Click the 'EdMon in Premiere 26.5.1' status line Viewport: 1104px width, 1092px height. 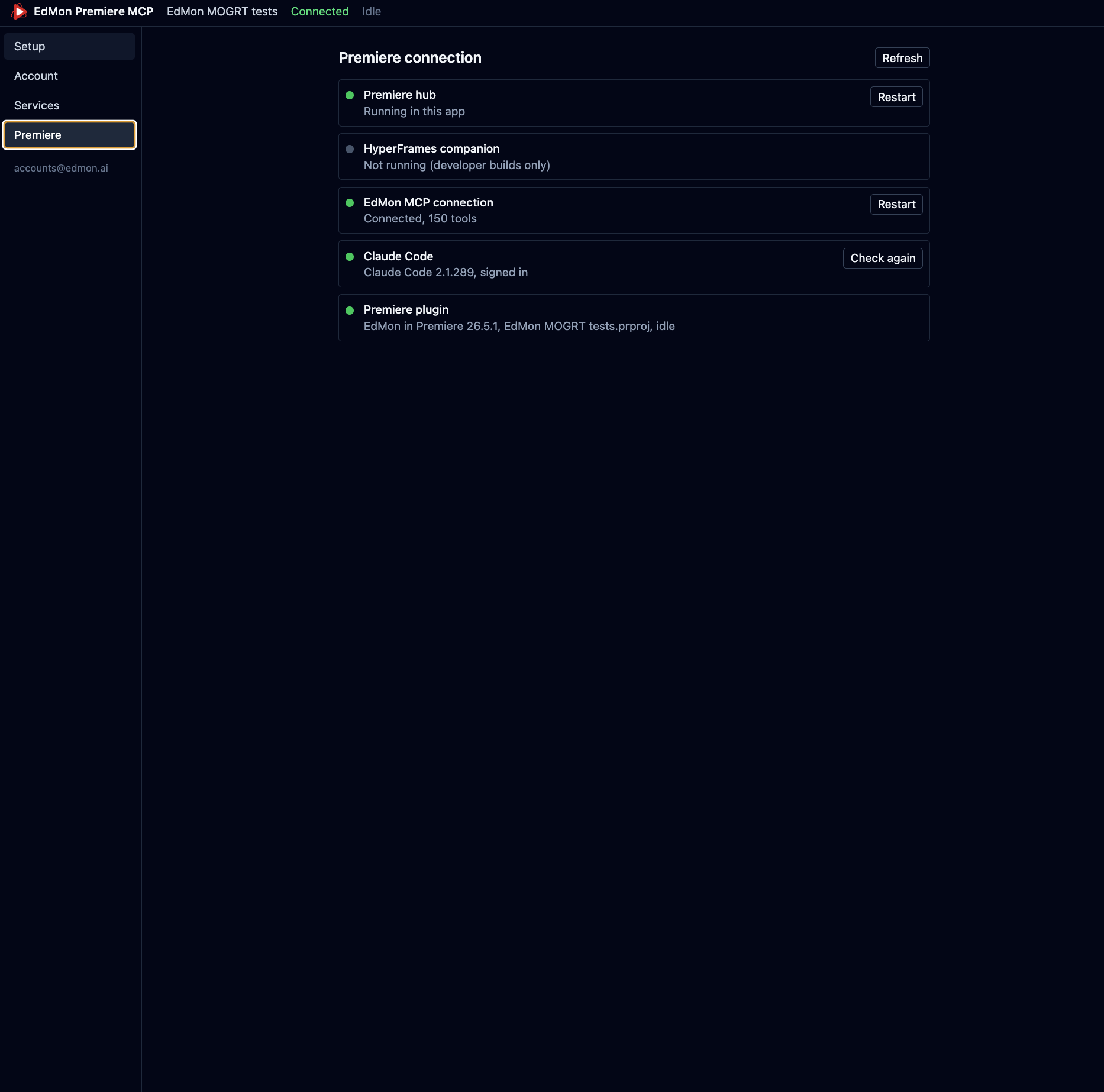(x=519, y=326)
